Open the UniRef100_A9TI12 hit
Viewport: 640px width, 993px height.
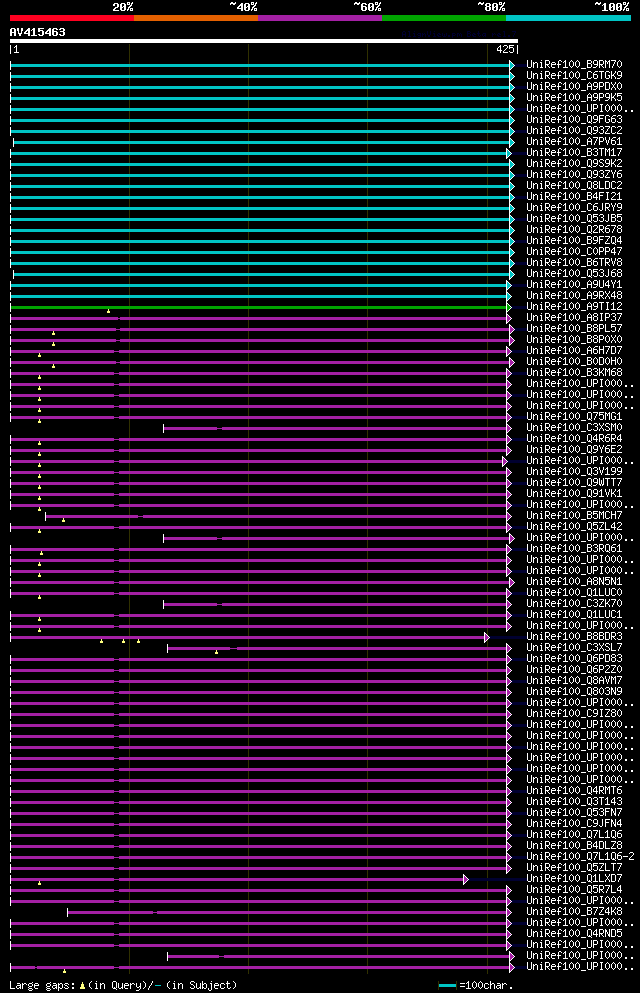point(574,307)
